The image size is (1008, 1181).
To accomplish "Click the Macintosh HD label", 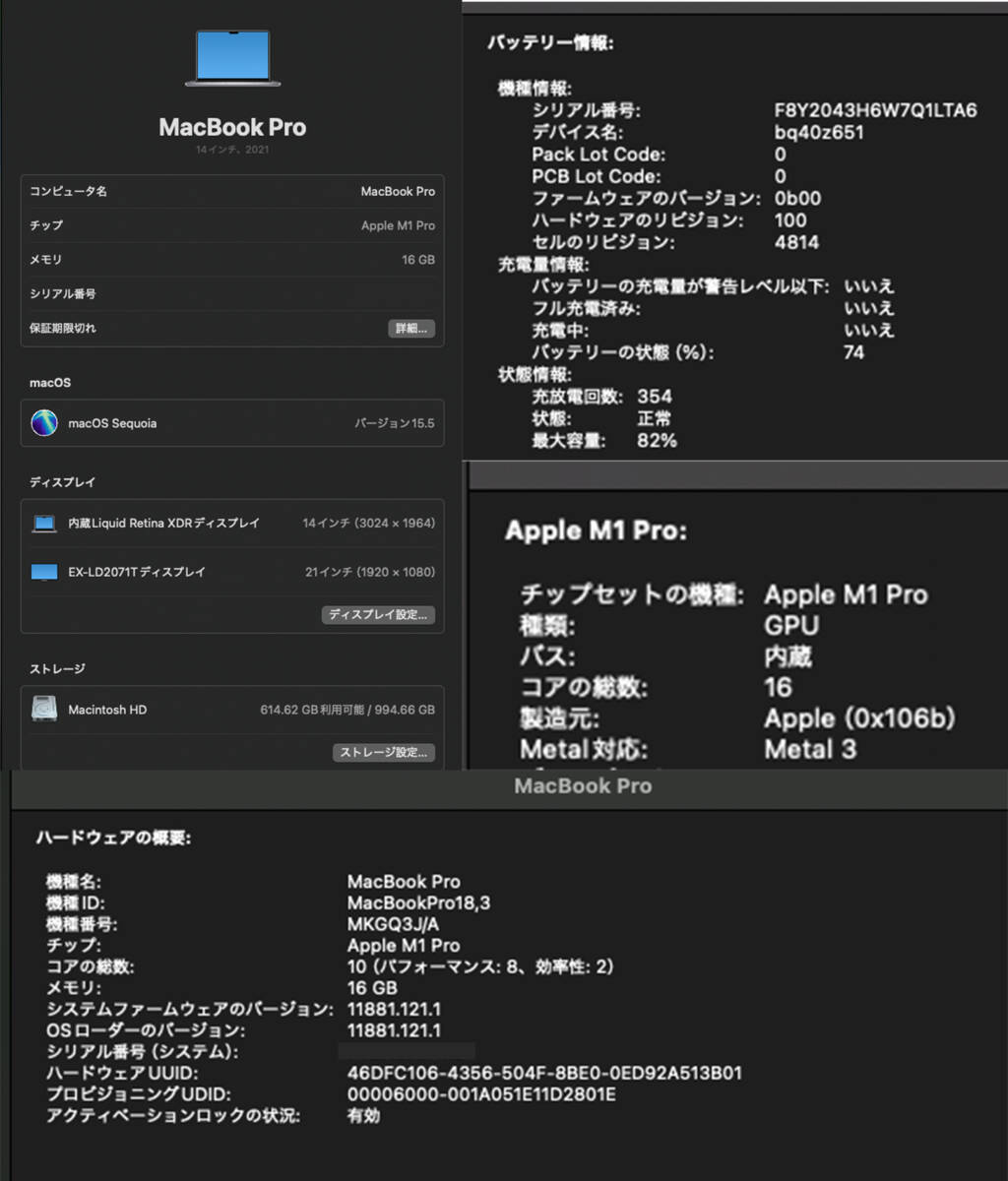I will 107,710.
